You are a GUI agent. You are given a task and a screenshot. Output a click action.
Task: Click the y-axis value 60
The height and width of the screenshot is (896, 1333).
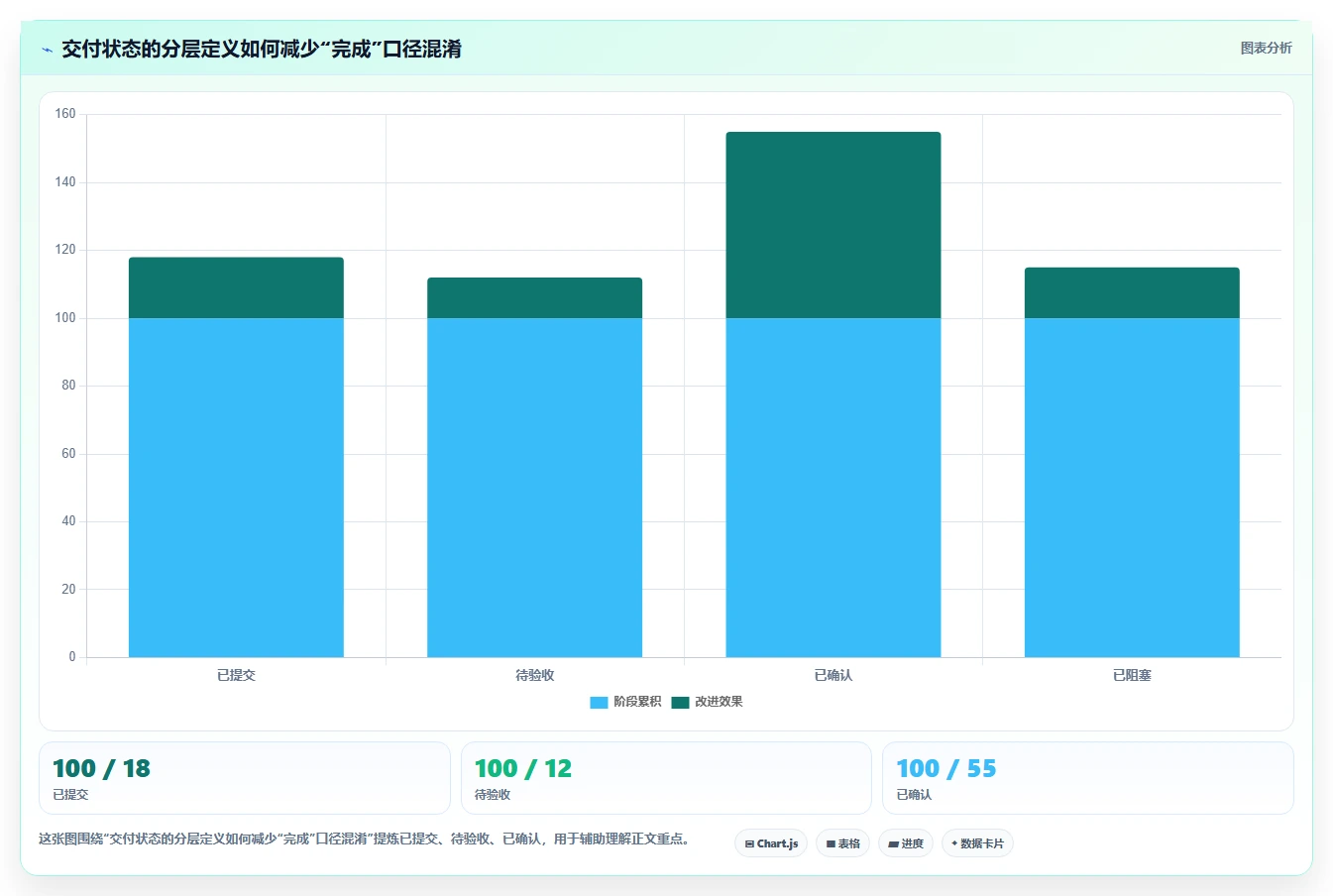click(x=68, y=454)
